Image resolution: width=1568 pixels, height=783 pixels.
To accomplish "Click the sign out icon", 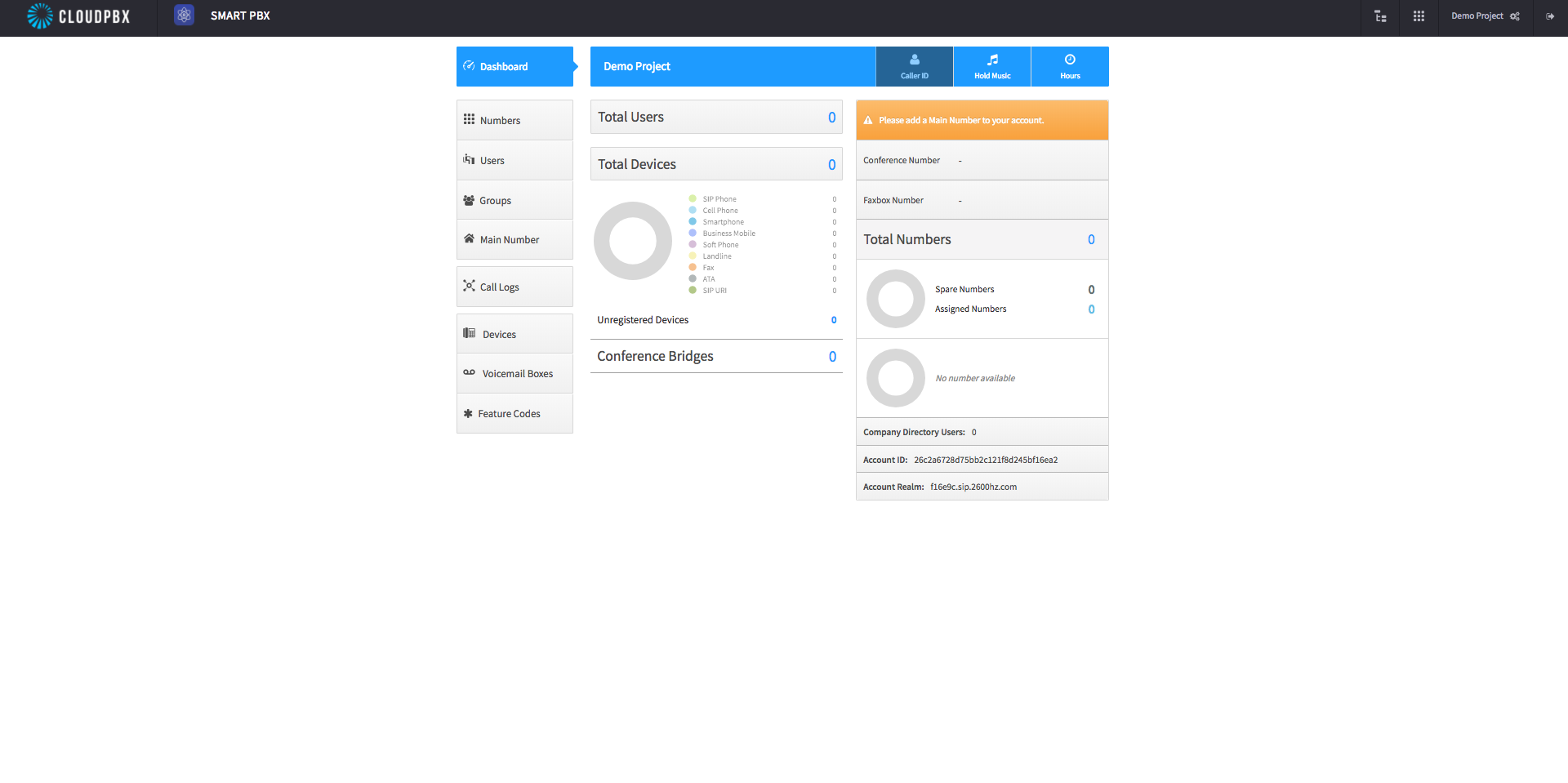I will point(1549,16).
